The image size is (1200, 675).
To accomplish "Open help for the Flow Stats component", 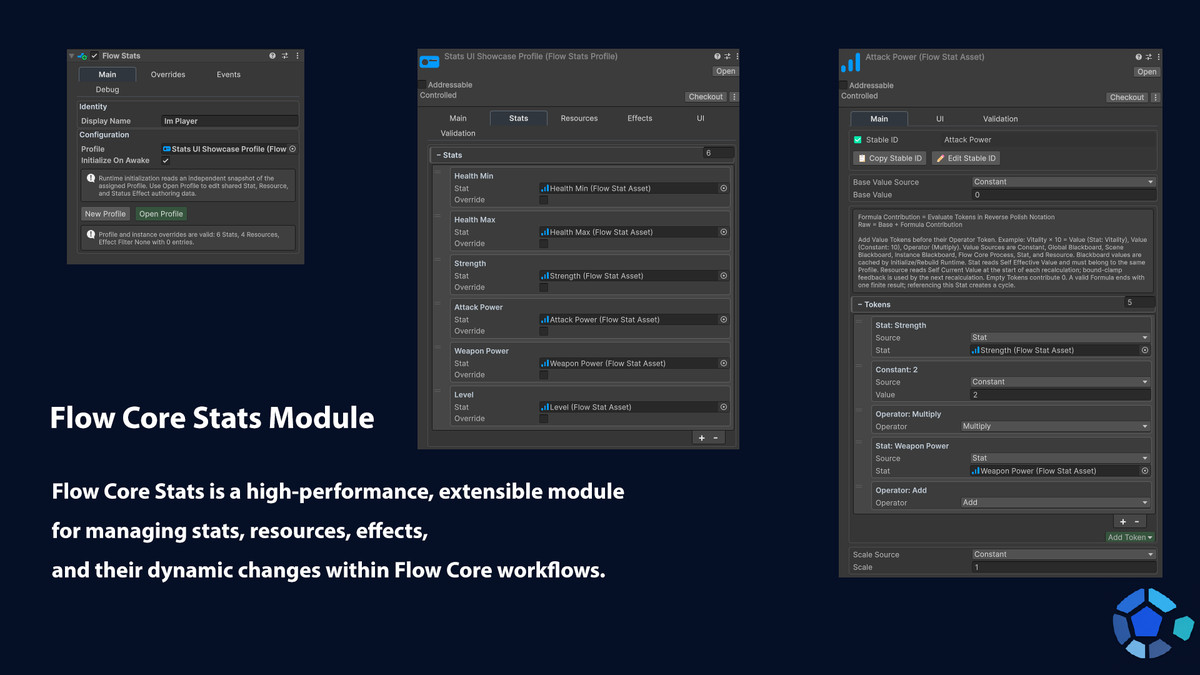I will 272,56.
